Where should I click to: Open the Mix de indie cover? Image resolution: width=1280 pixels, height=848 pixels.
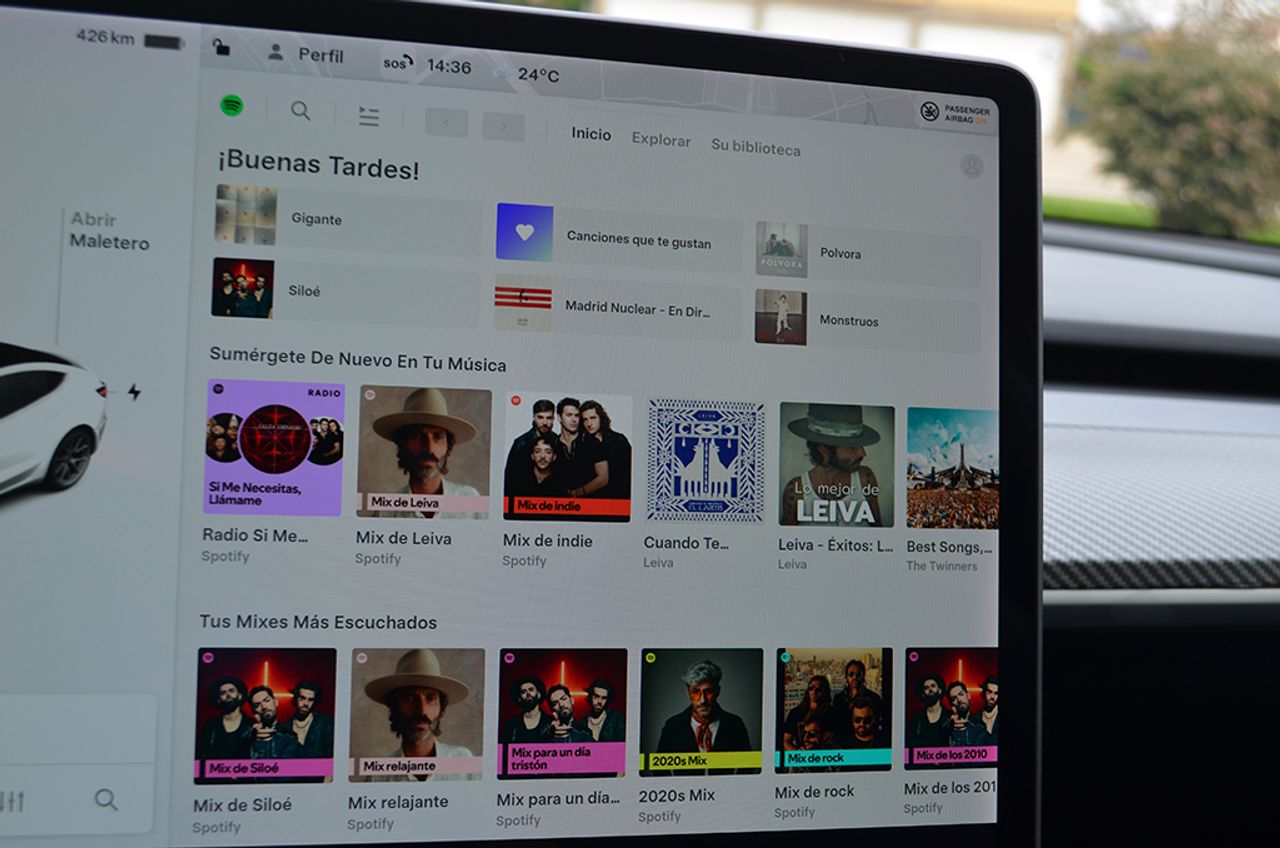click(568, 457)
